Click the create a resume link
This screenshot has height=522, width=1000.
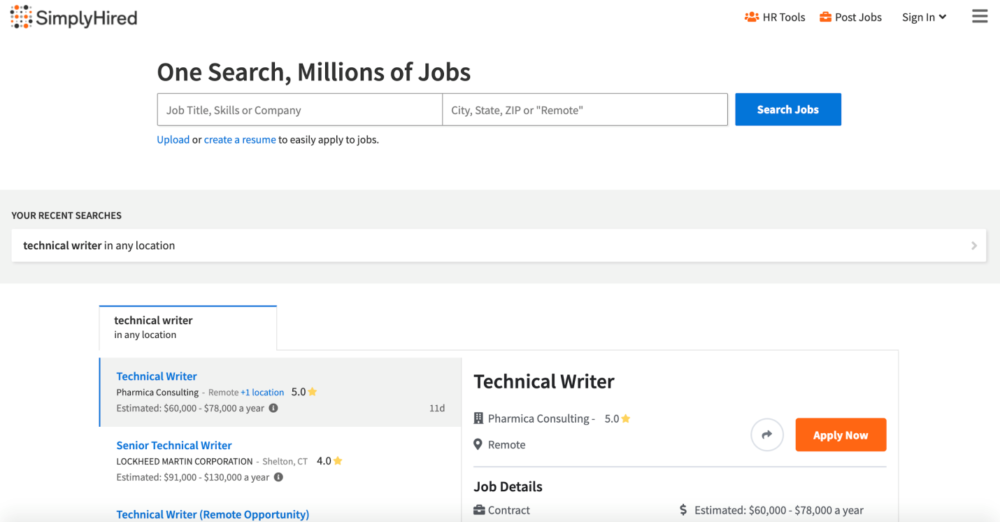coord(240,140)
